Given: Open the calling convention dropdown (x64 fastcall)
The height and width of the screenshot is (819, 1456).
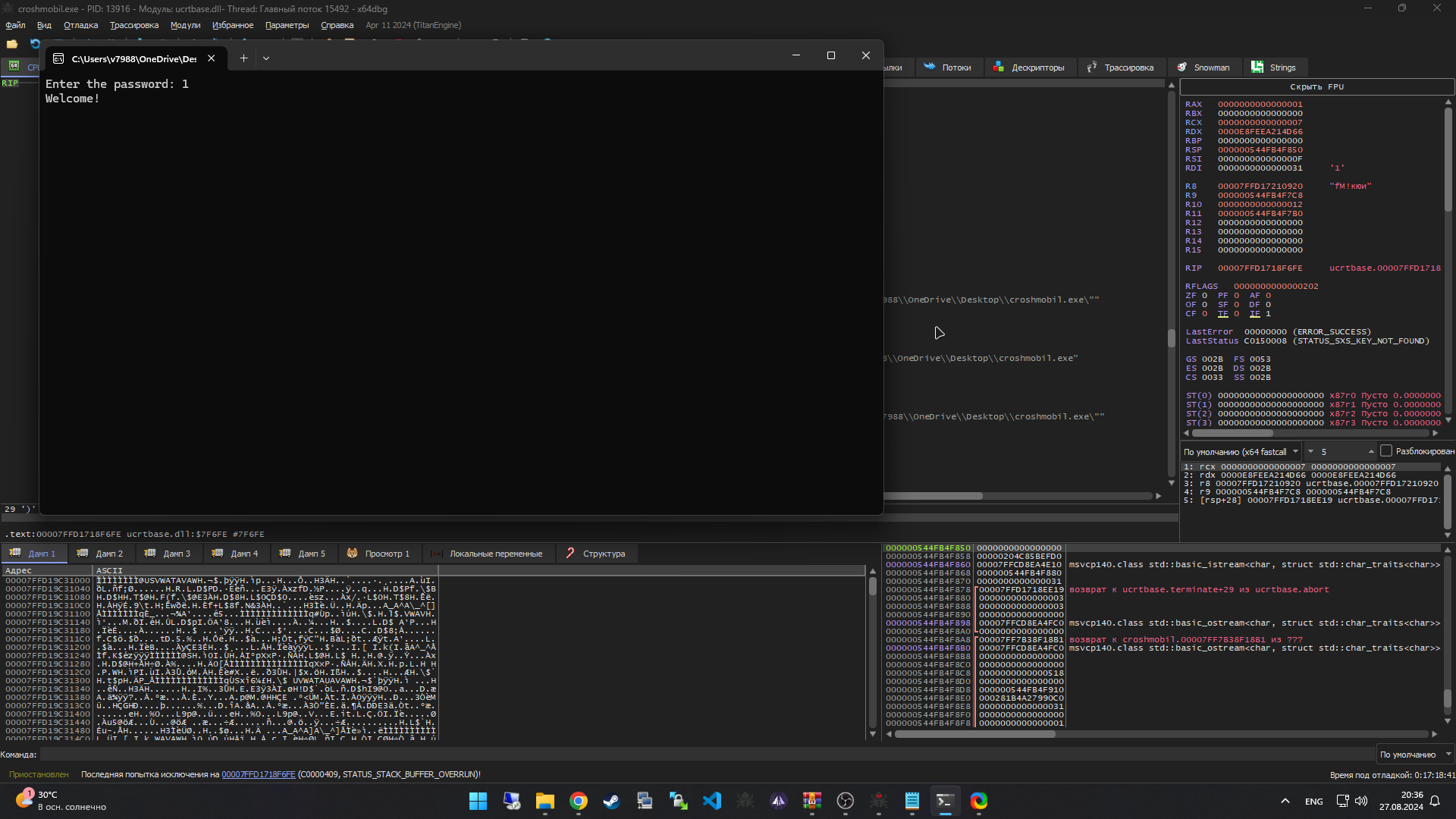Looking at the screenshot, I should pos(1241,451).
